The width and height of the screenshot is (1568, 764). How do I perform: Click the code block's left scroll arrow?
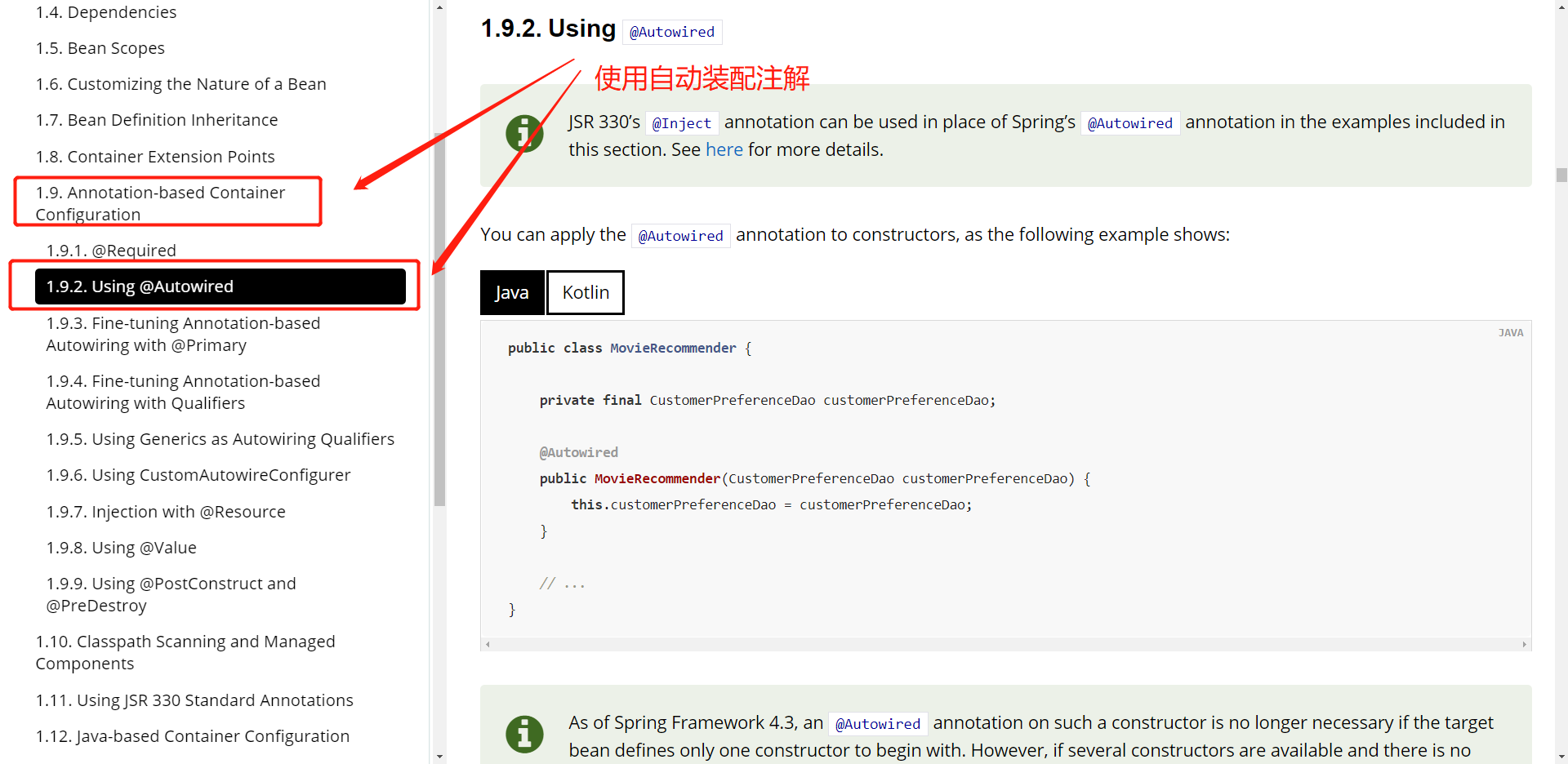pyautogui.click(x=488, y=645)
